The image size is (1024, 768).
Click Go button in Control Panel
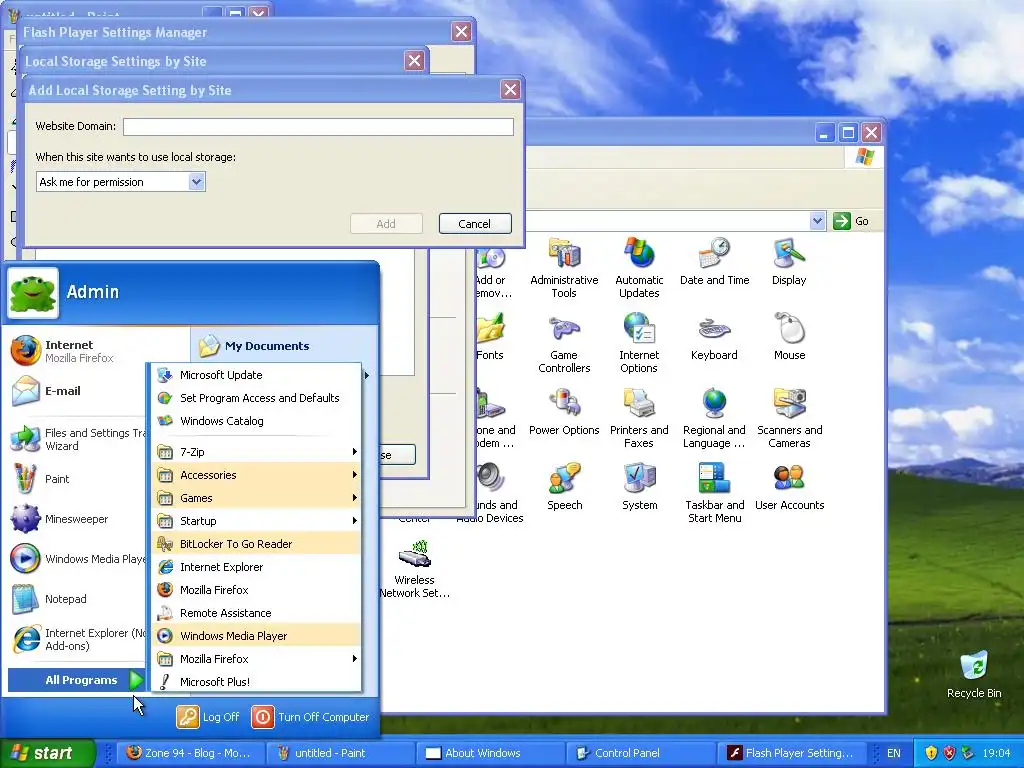click(x=851, y=221)
